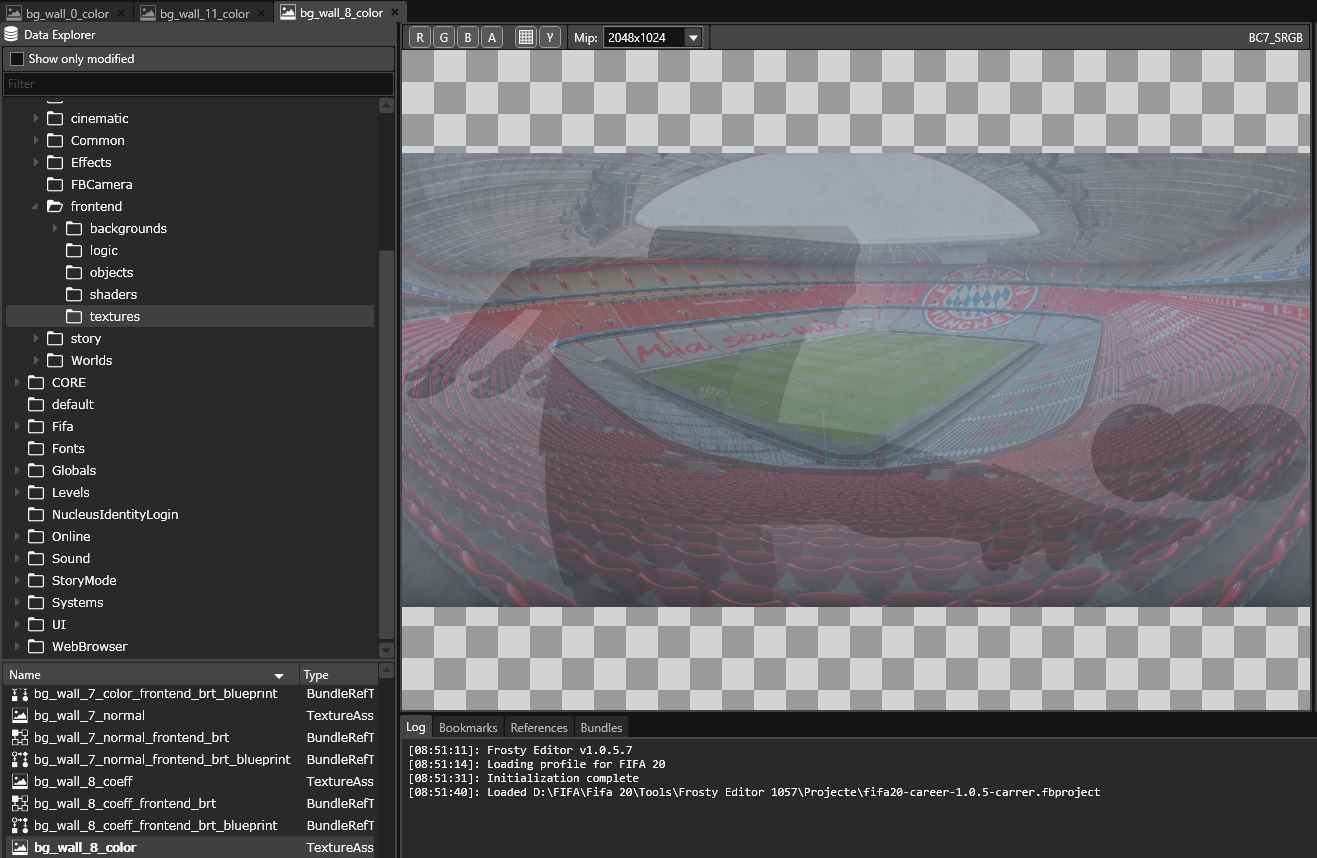Click the default folder icon

coord(36,404)
